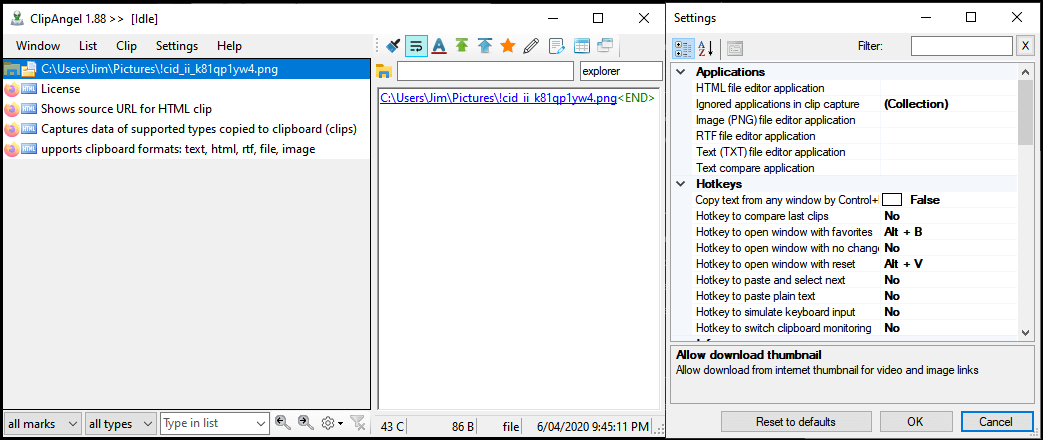The height and width of the screenshot is (440, 1043).
Task: Select the License clip in the list
Action: (186, 89)
